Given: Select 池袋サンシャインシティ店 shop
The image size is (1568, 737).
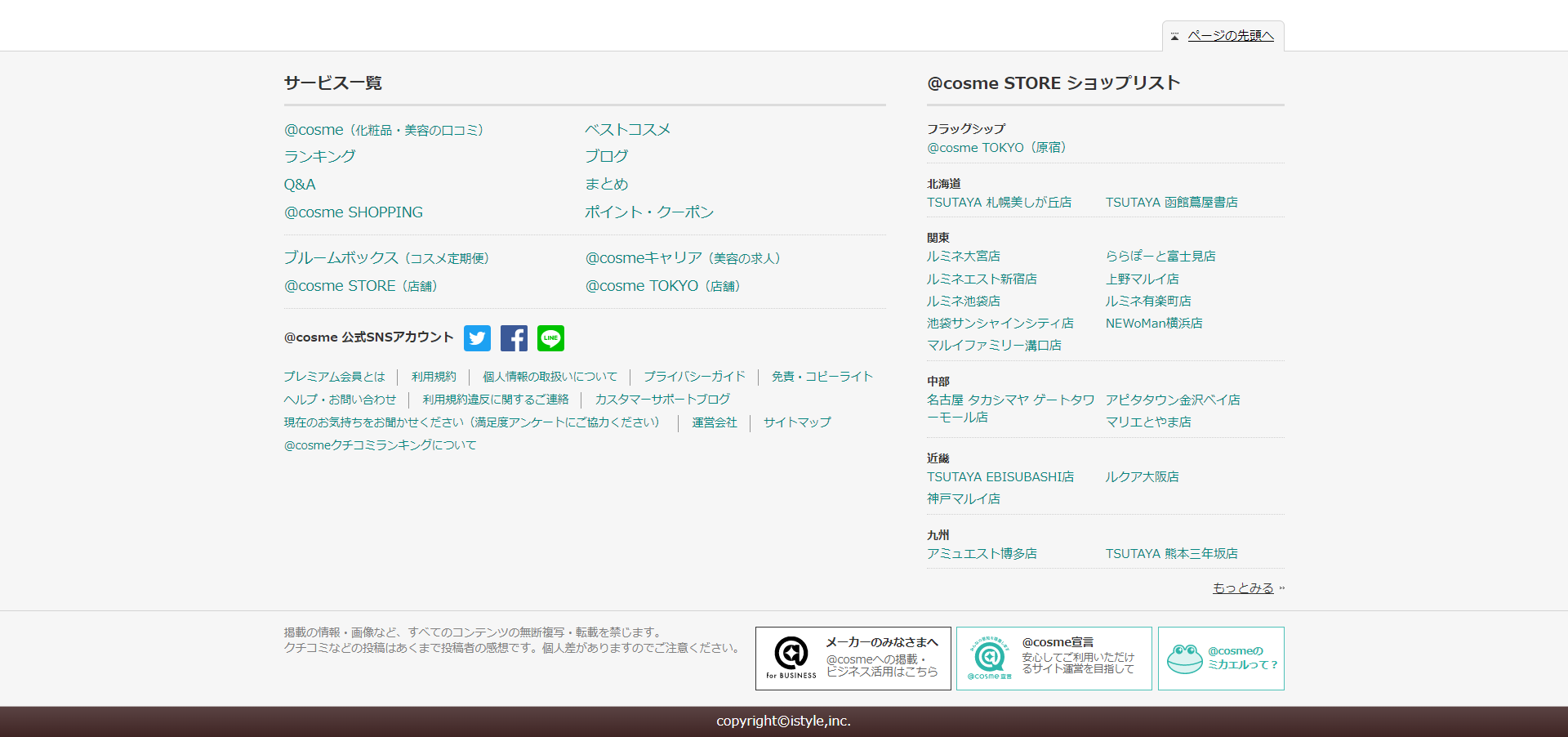Looking at the screenshot, I should tap(1000, 324).
